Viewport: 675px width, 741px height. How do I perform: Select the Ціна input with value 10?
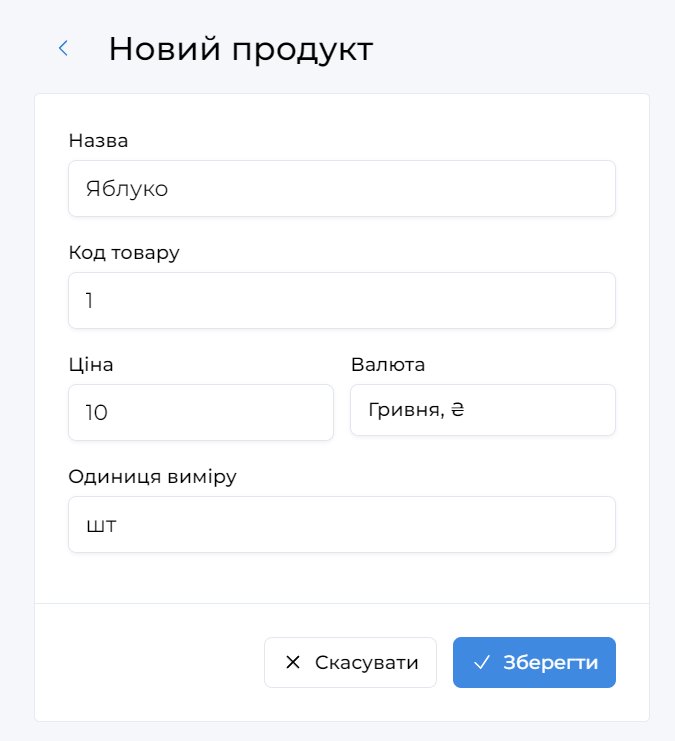(x=200, y=412)
